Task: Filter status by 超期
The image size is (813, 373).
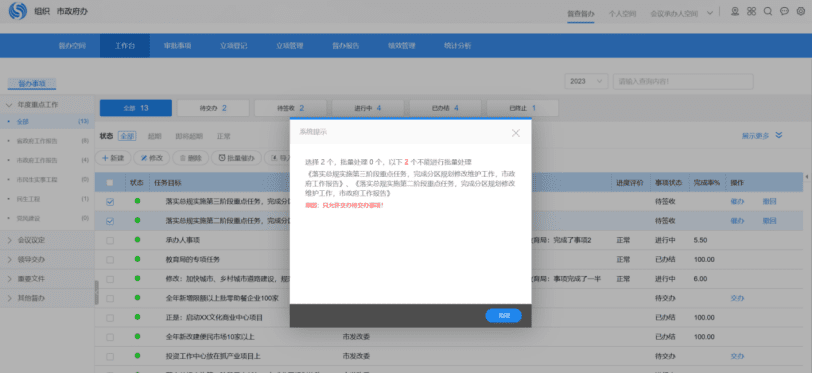Action: click(155, 136)
